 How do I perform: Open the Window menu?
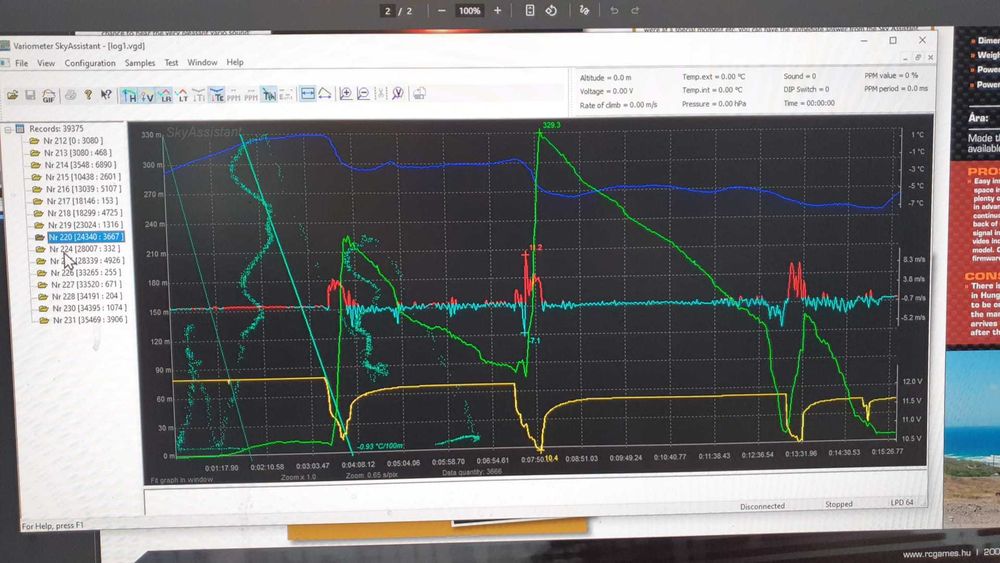click(x=202, y=62)
